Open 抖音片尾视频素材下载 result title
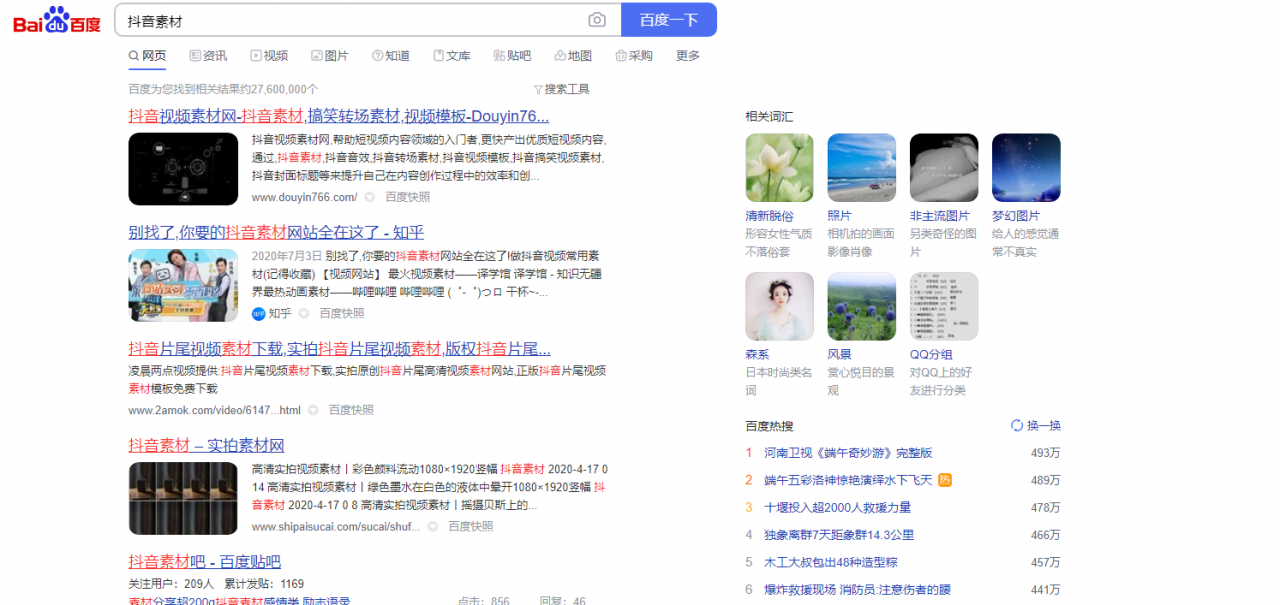 pyautogui.click(x=339, y=349)
